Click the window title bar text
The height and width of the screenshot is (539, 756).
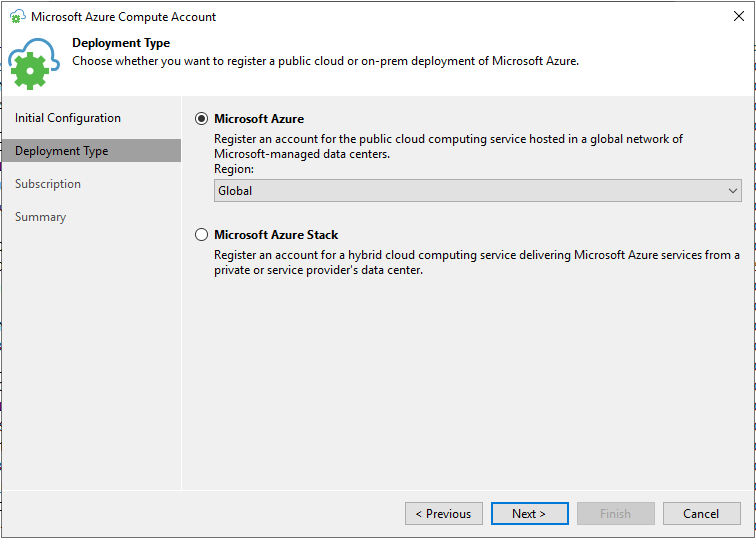[x=123, y=17]
